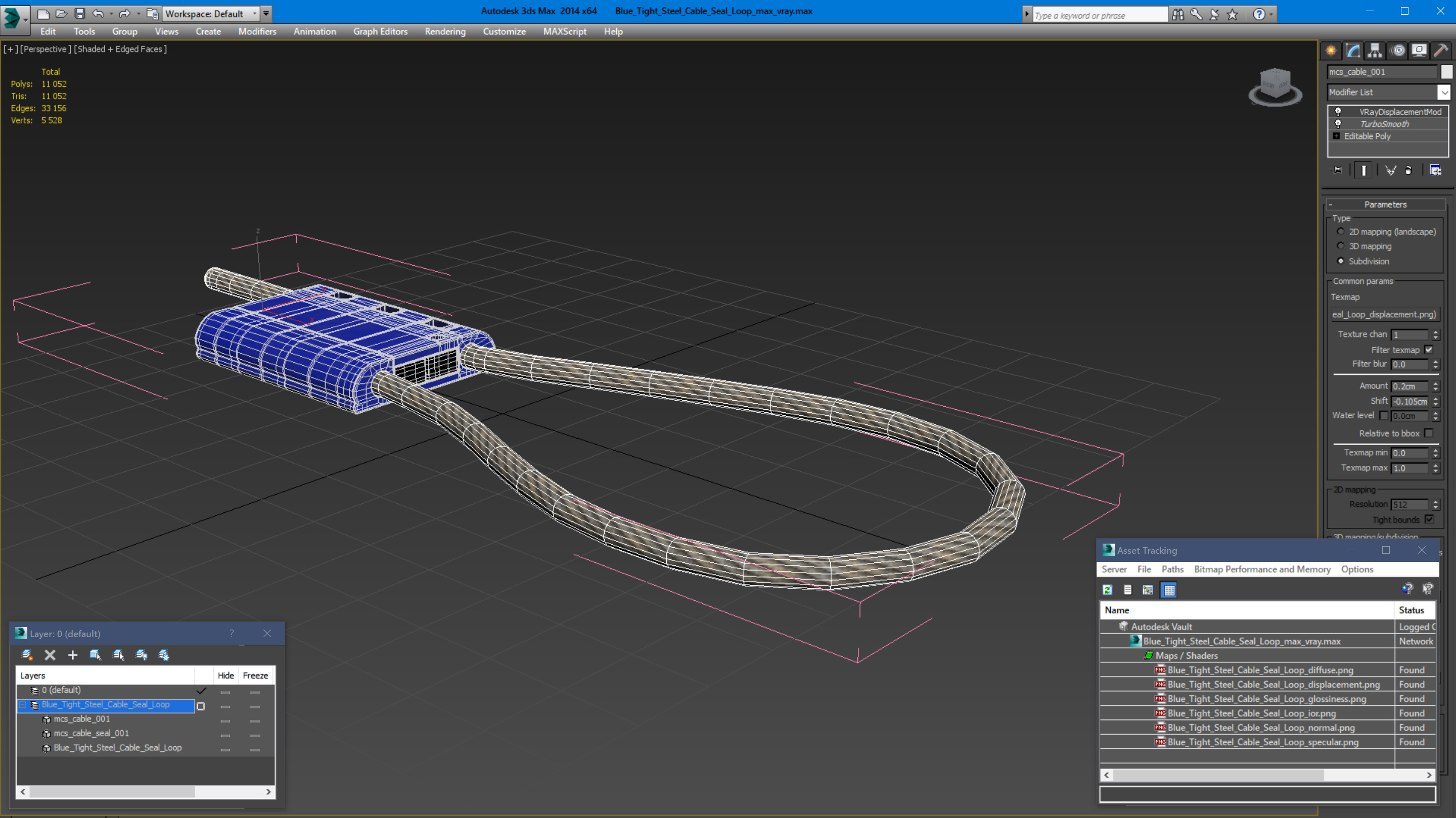Click the Save File disk icon
Image resolution: width=1456 pixels, height=818 pixels.
pos(80,14)
